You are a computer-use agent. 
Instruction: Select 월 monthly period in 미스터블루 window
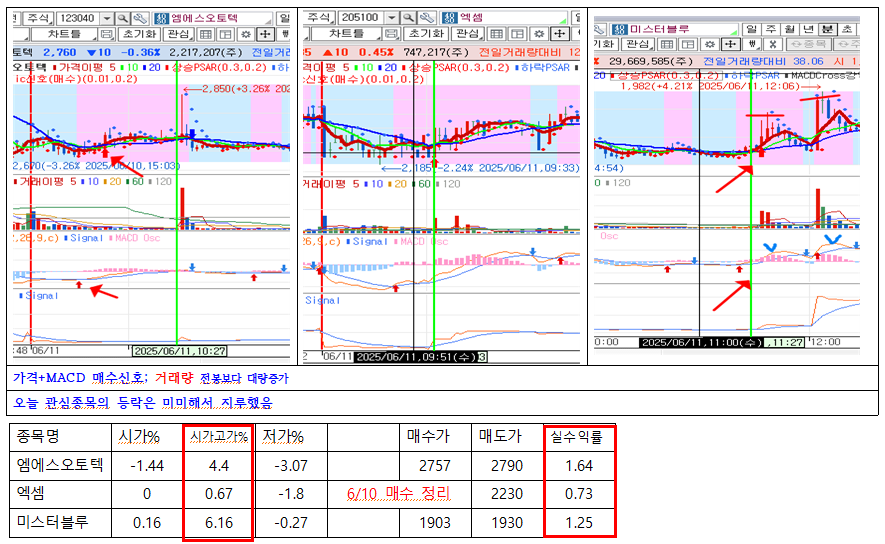click(x=790, y=29)
